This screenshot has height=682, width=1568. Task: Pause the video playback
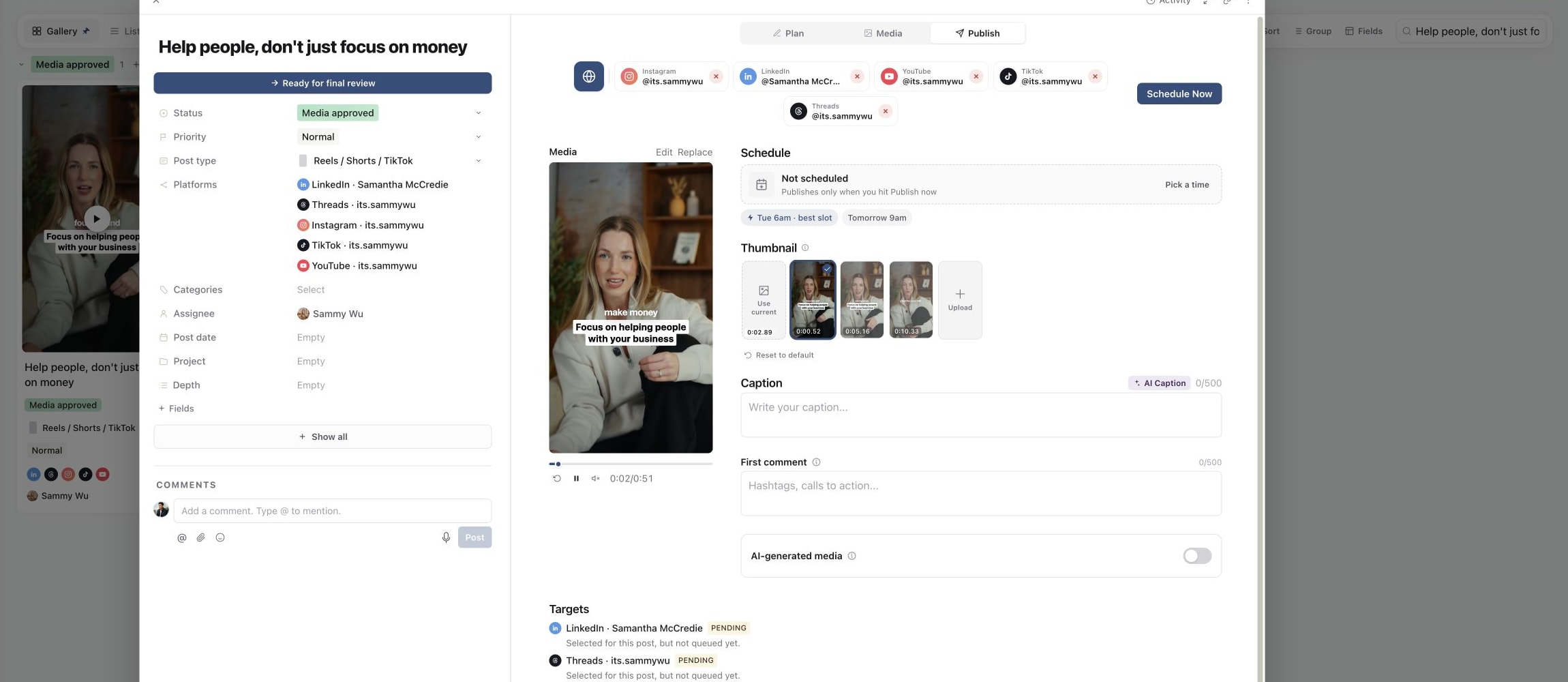[x=576, y=479]
